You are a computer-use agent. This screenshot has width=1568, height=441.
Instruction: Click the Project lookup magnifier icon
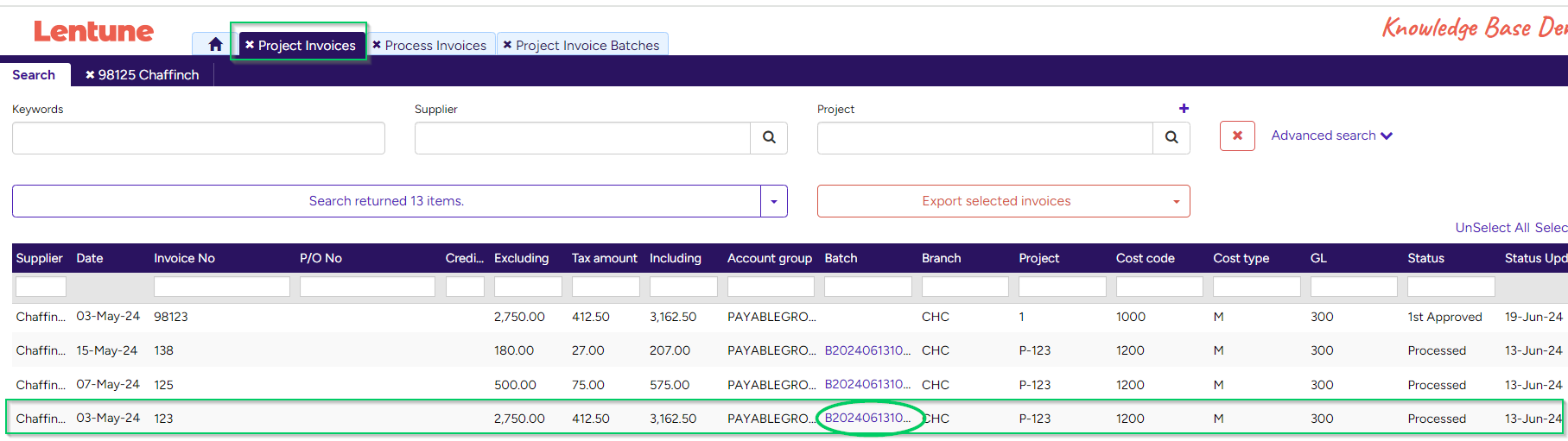point(1171,138)
